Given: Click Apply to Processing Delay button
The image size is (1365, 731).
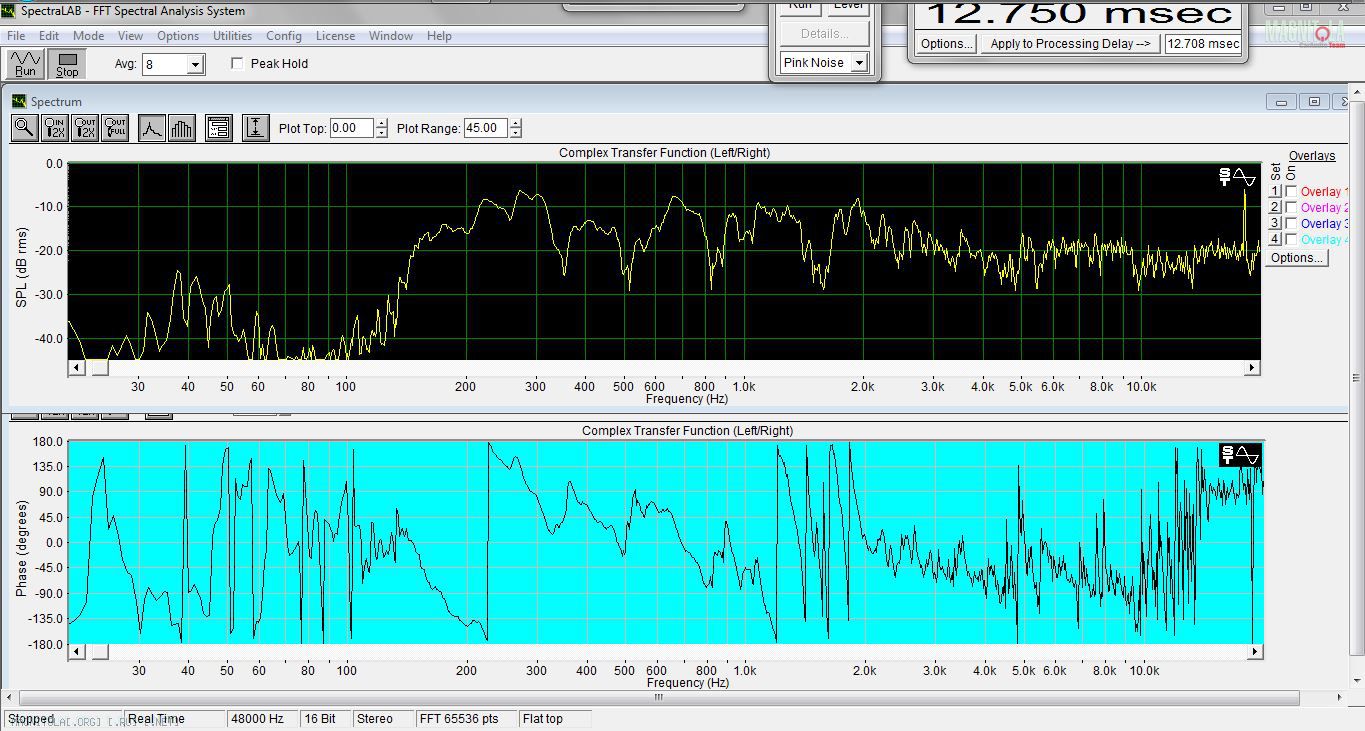Looking at the screenshot, I should click(x=1070, y=44).
